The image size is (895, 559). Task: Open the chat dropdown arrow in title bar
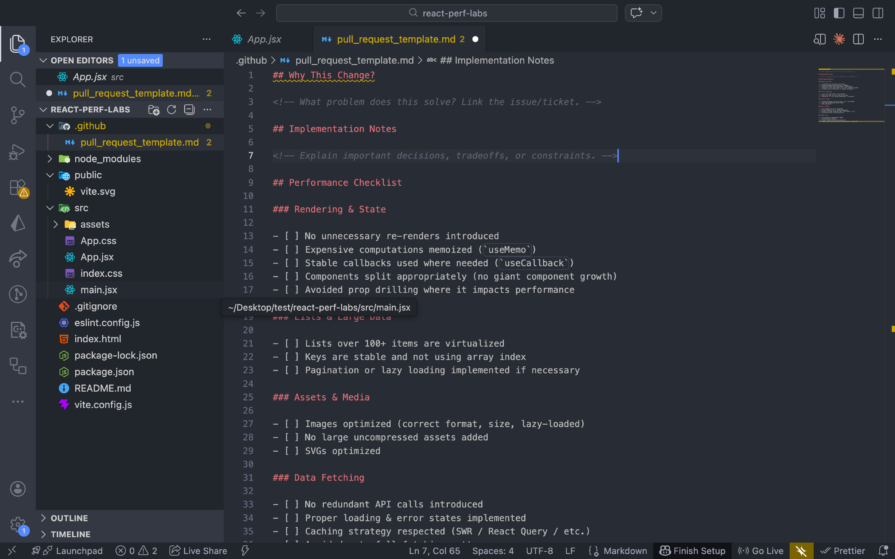pyautogui.click(x=655, y=13)
